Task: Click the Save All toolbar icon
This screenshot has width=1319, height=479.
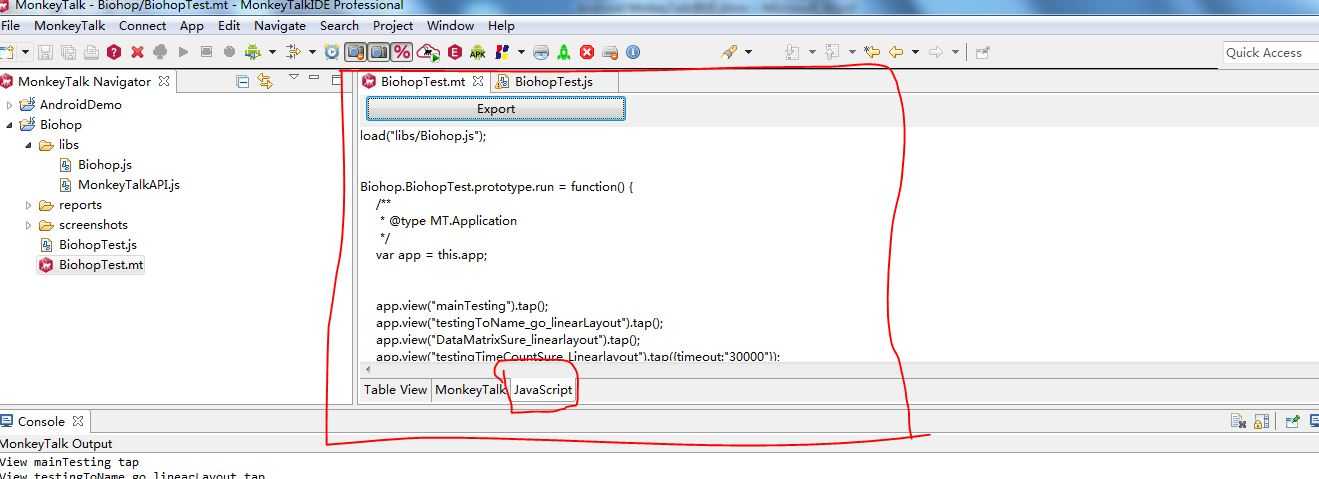Action: click(68, 52)
